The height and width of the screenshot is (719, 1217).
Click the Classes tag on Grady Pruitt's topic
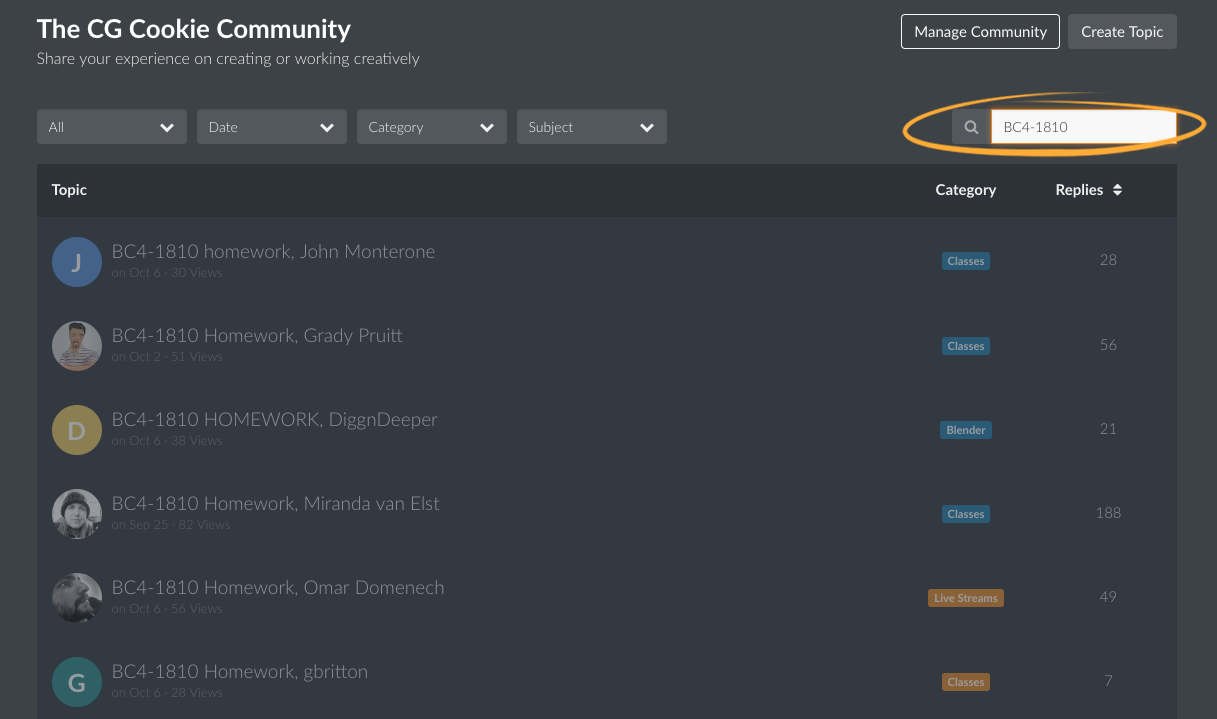[x=965, y=345]
